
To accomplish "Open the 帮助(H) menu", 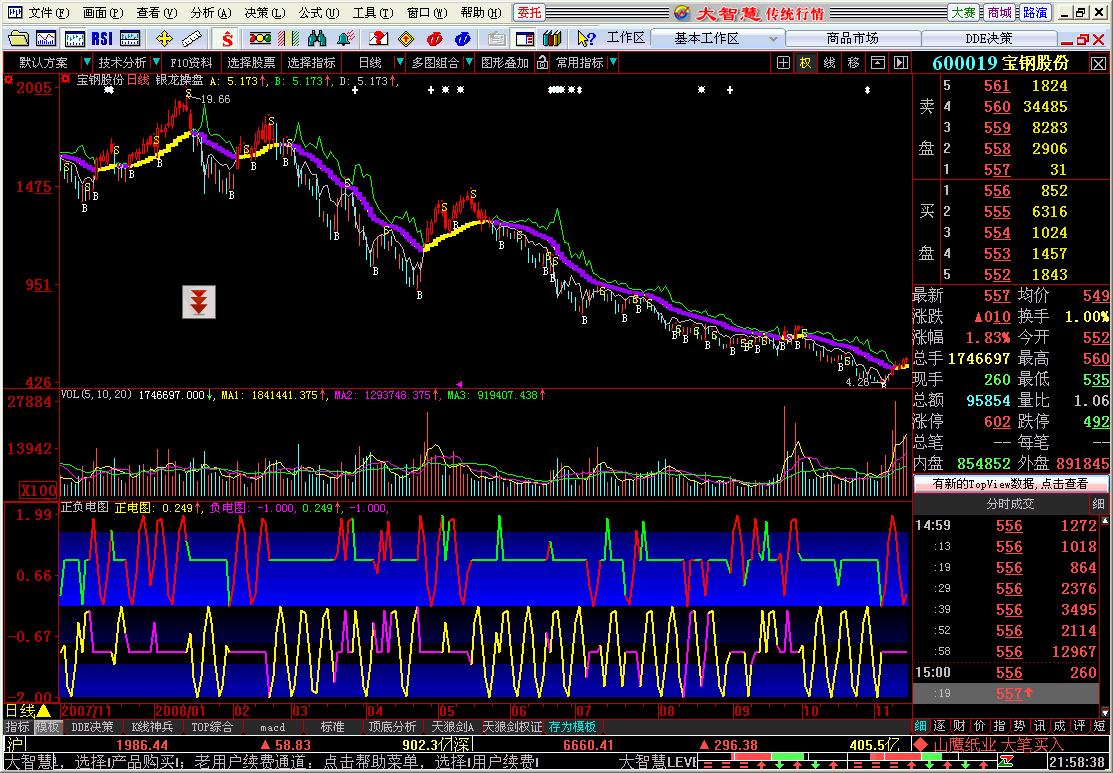I will coord(481,13).
